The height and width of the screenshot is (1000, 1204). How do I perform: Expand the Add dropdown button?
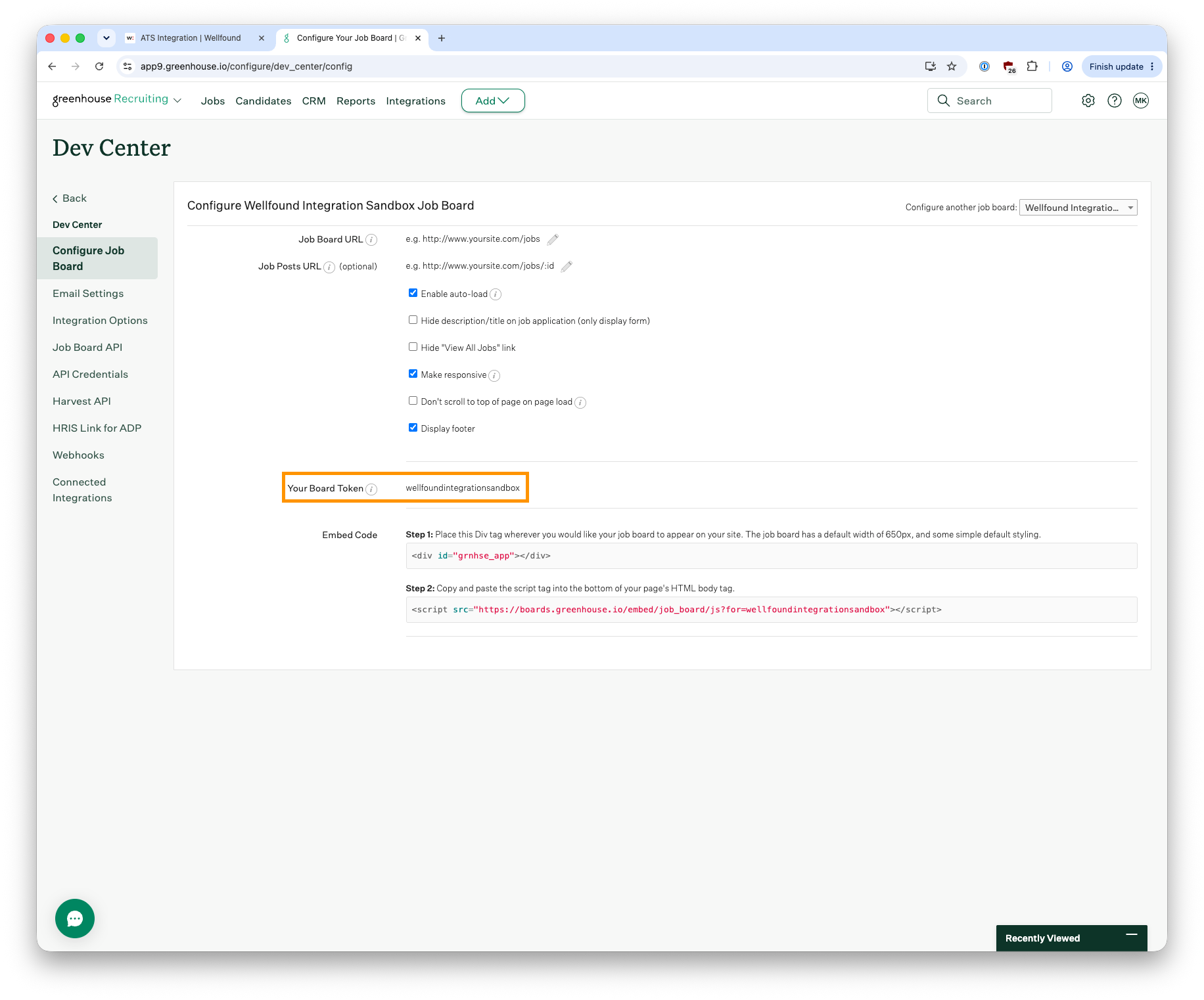pyautogui.click(x=493, y=101)
